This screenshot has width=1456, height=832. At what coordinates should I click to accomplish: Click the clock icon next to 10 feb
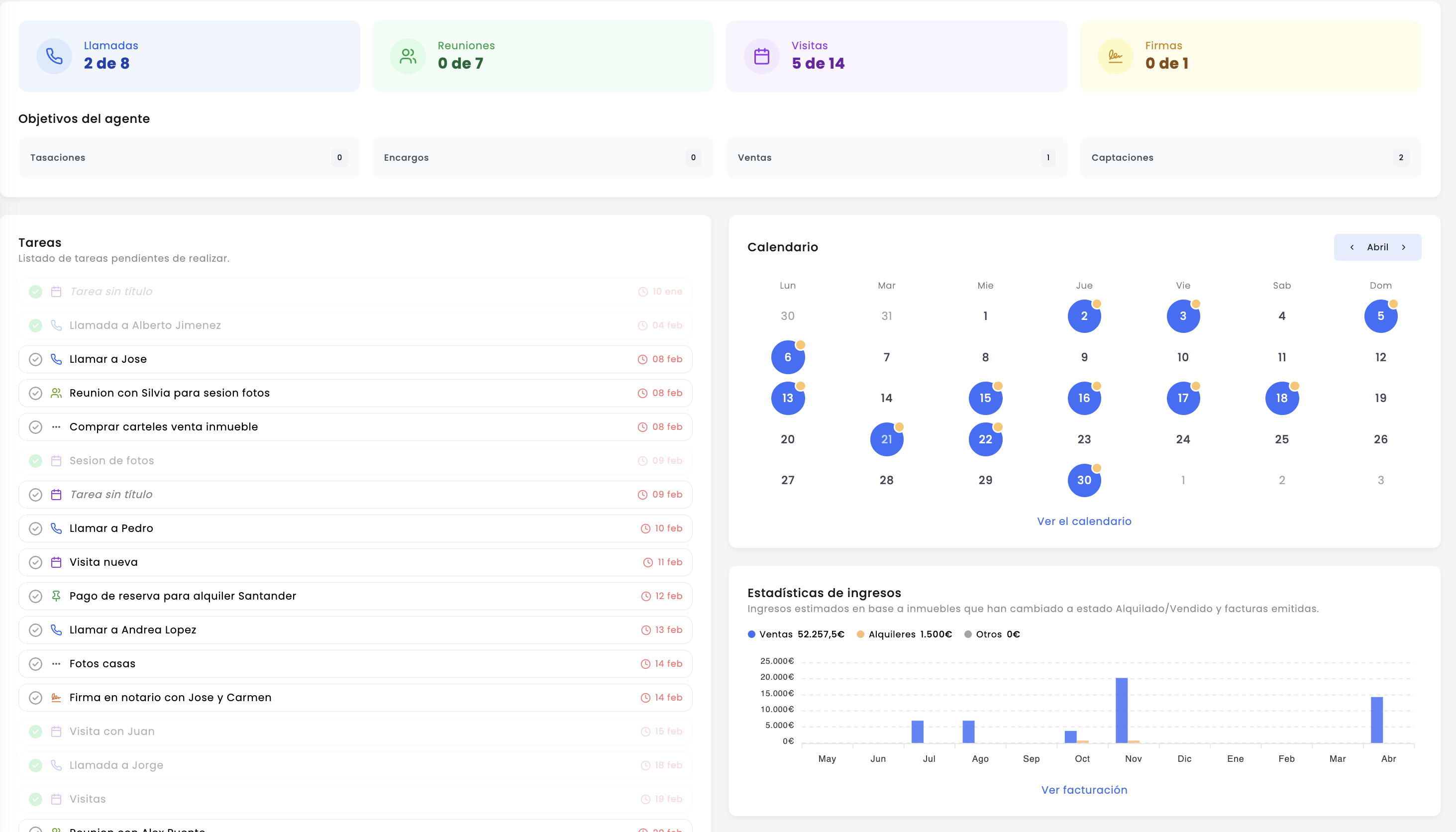(645, 528)
